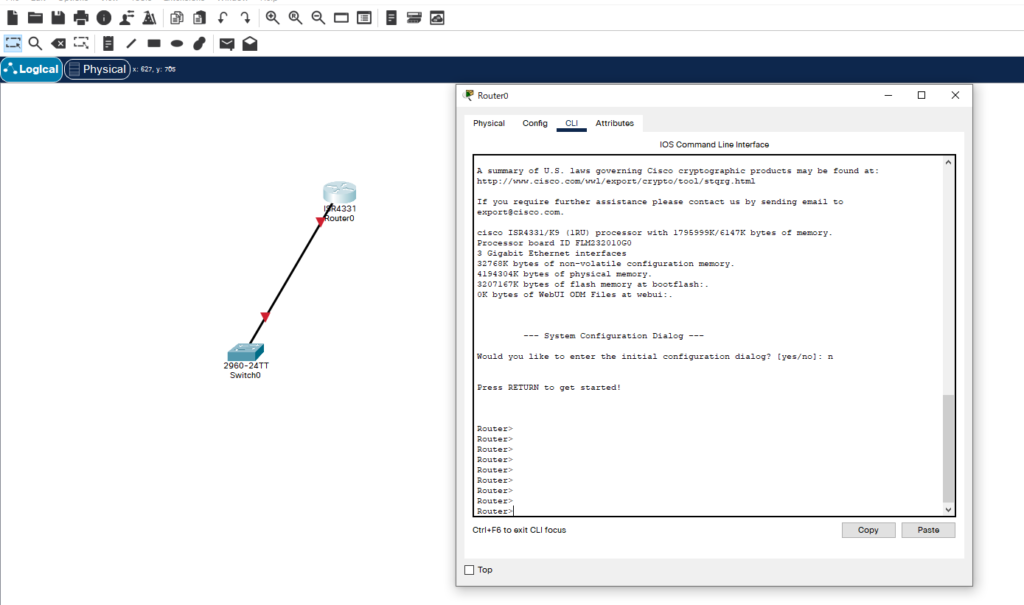Launch the User Profile icon
Screen dimensions: 1024x605
coord(127,18)
